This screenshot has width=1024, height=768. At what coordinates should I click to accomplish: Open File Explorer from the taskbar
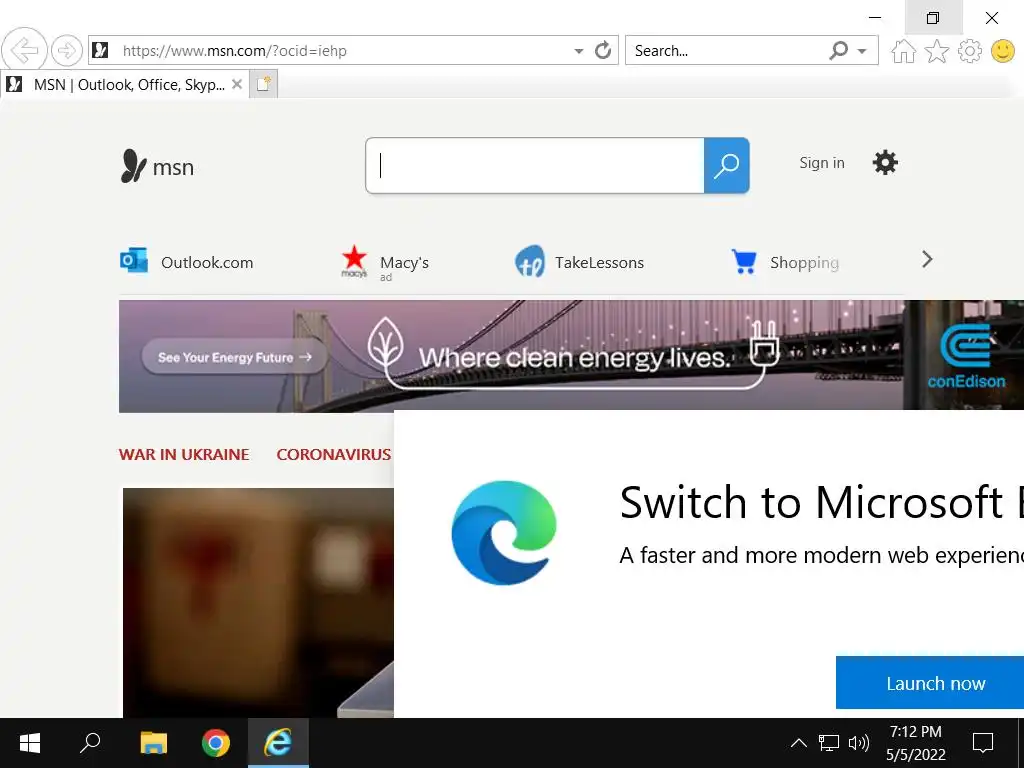pos(154,743)
